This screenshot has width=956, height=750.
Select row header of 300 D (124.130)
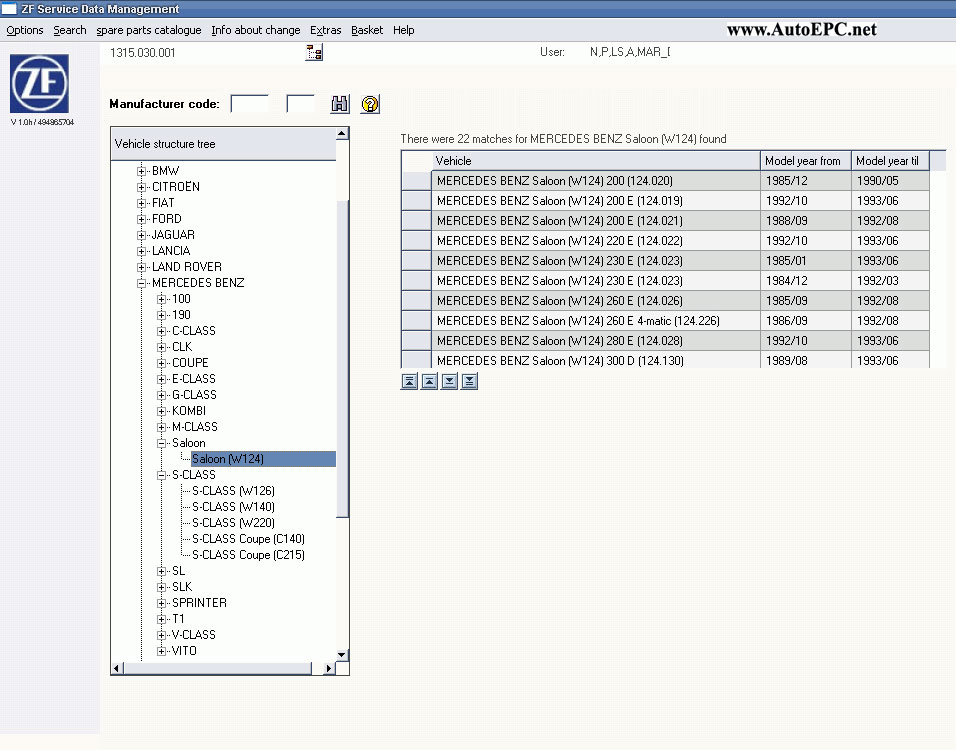point(416,360)
